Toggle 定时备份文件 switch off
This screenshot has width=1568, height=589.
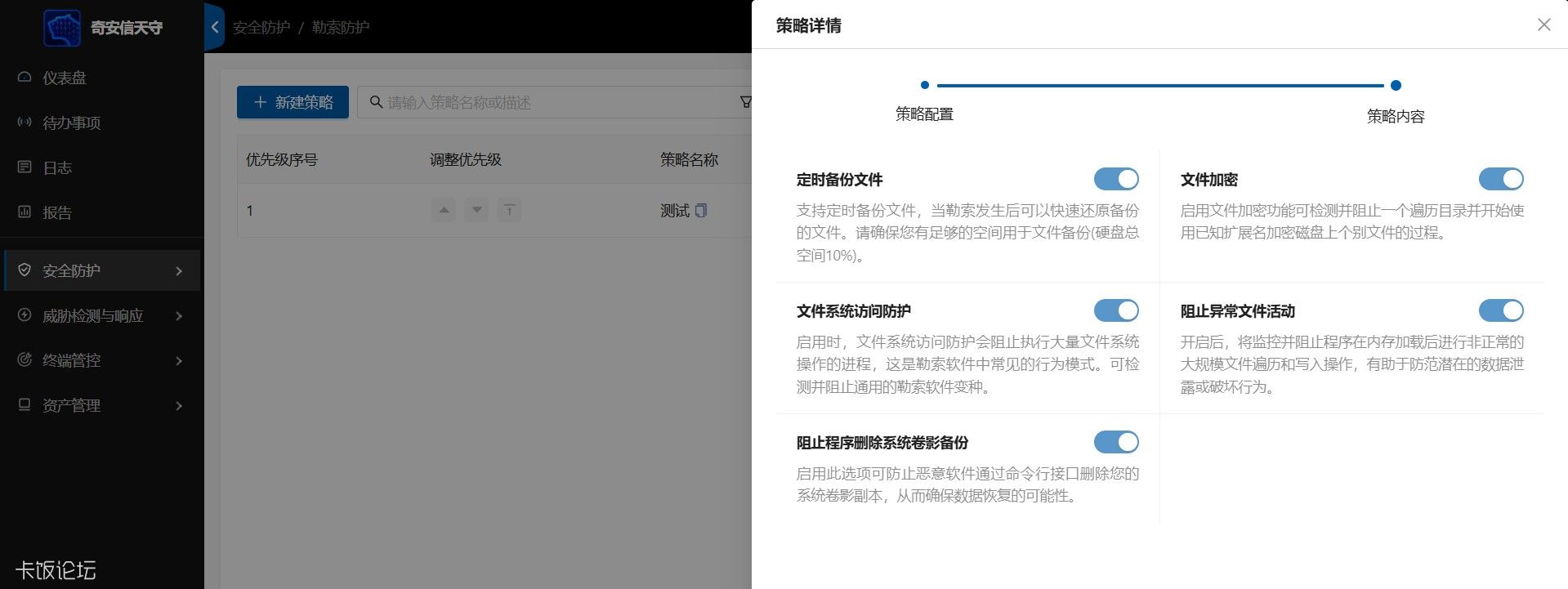tap(1116, 179)
